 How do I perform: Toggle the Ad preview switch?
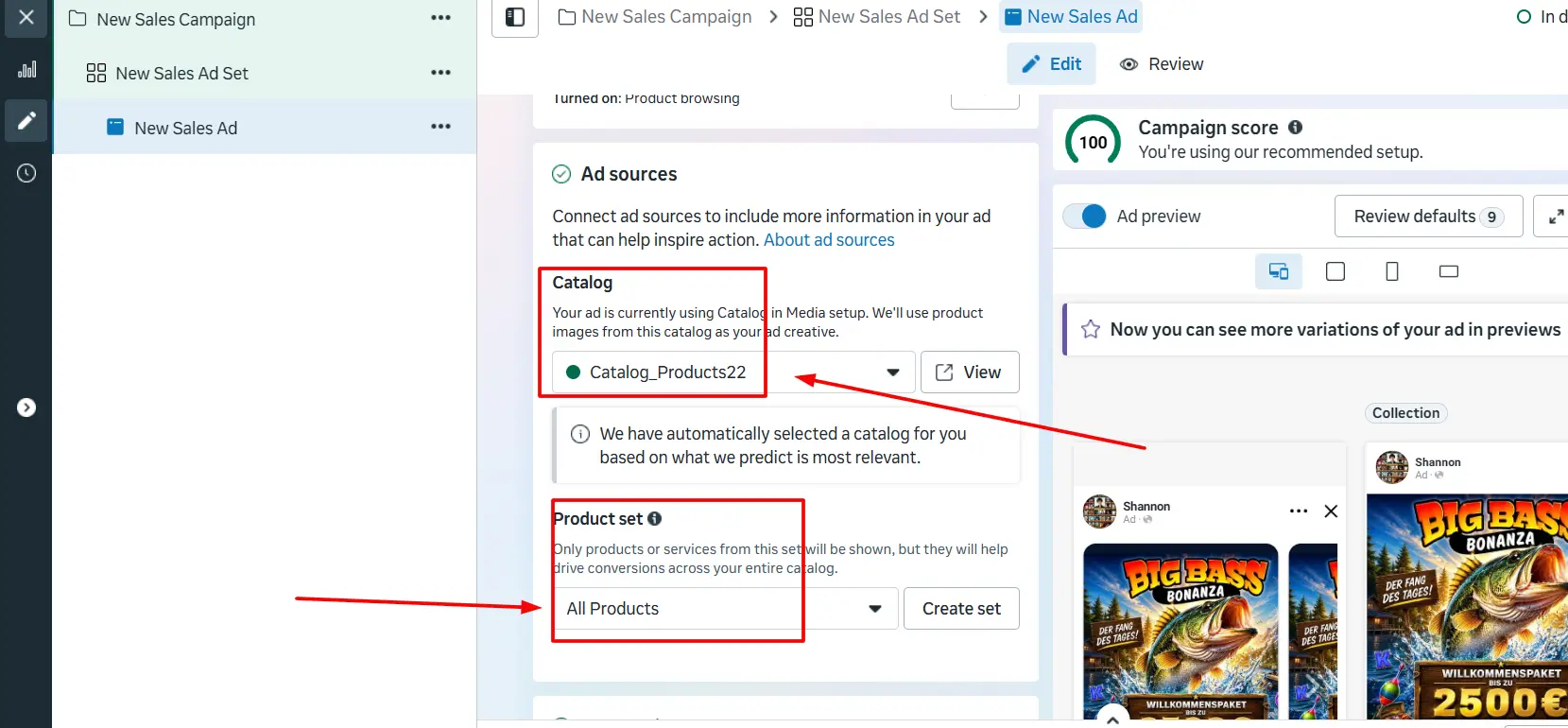[x=1084, y=217]
